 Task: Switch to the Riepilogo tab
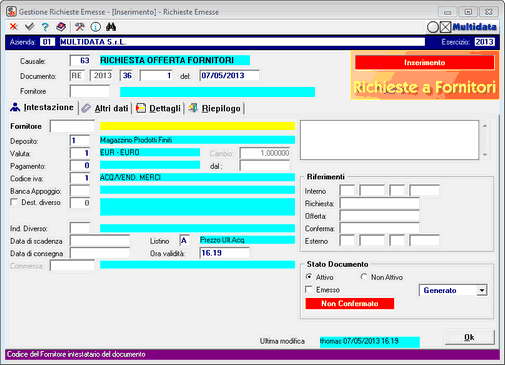[x=215, y=108]
